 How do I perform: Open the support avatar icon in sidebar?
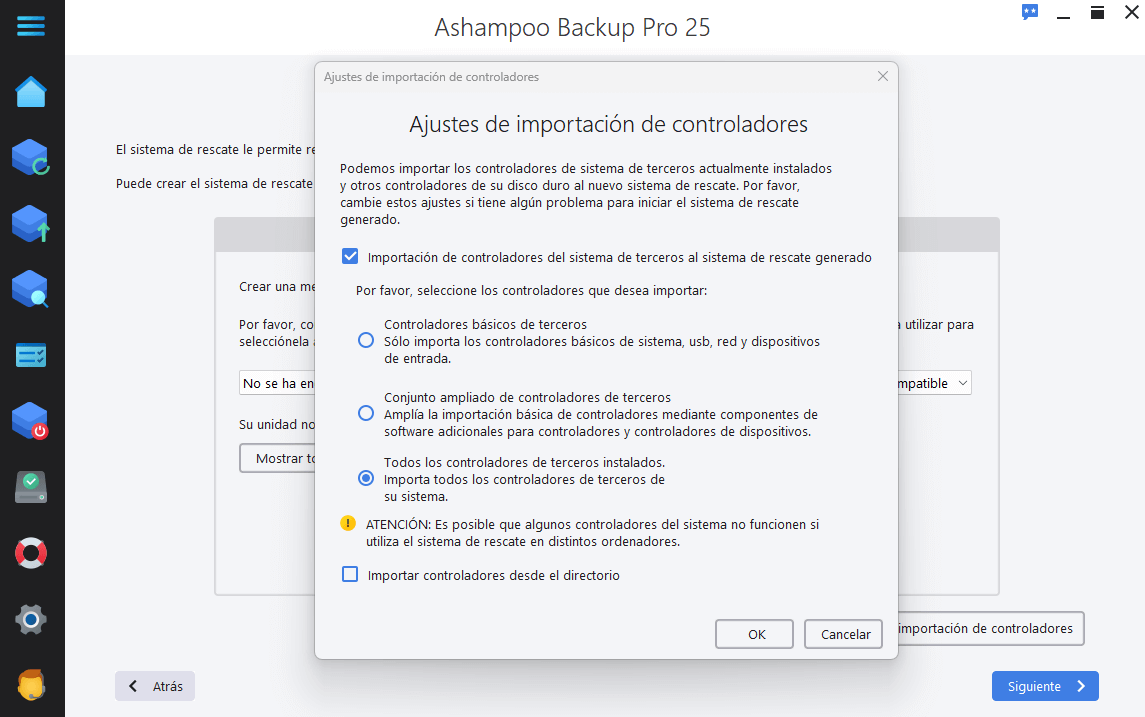pos(31,685)
